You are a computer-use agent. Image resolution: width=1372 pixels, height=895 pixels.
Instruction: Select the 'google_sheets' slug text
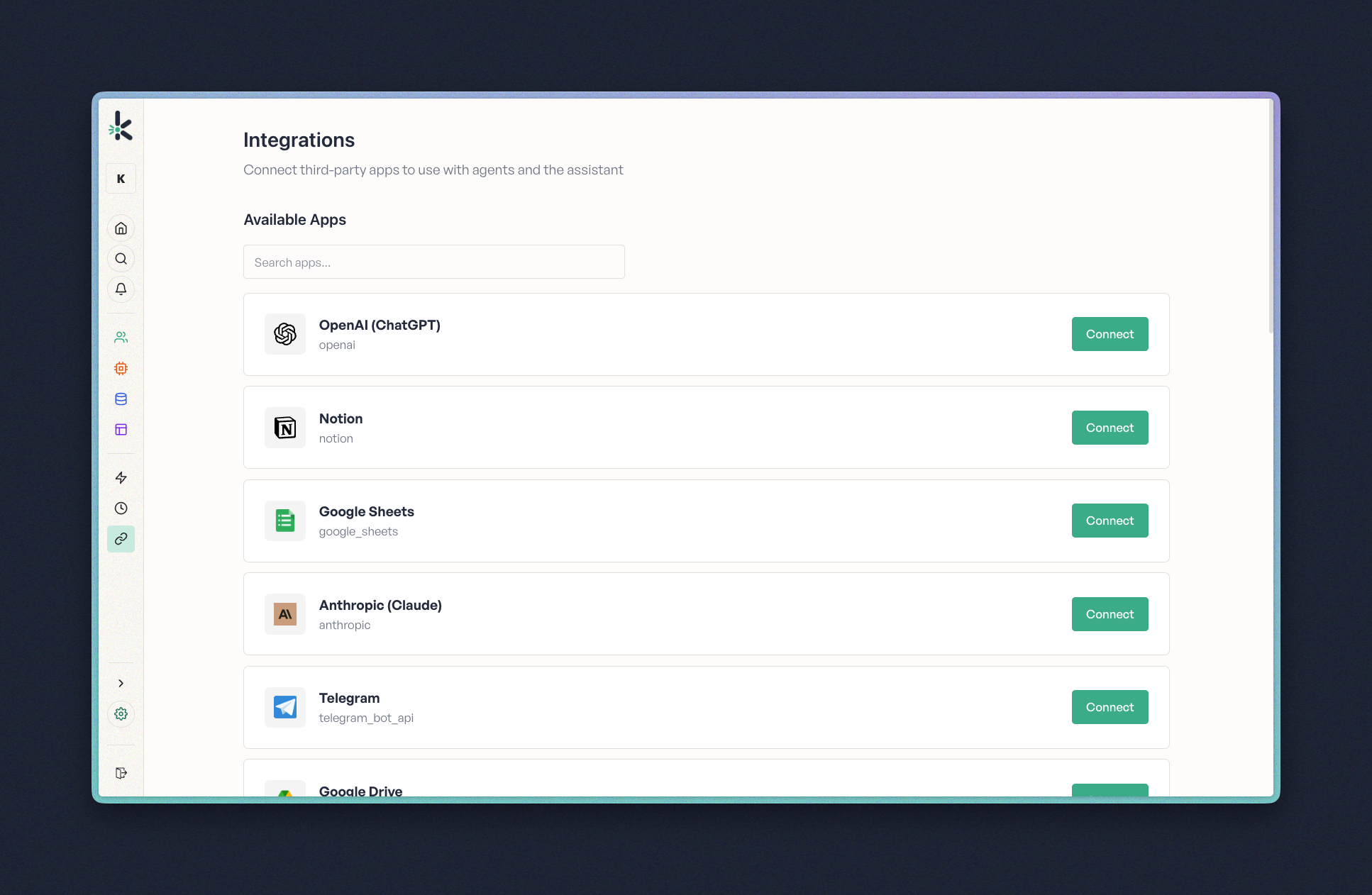358,531
